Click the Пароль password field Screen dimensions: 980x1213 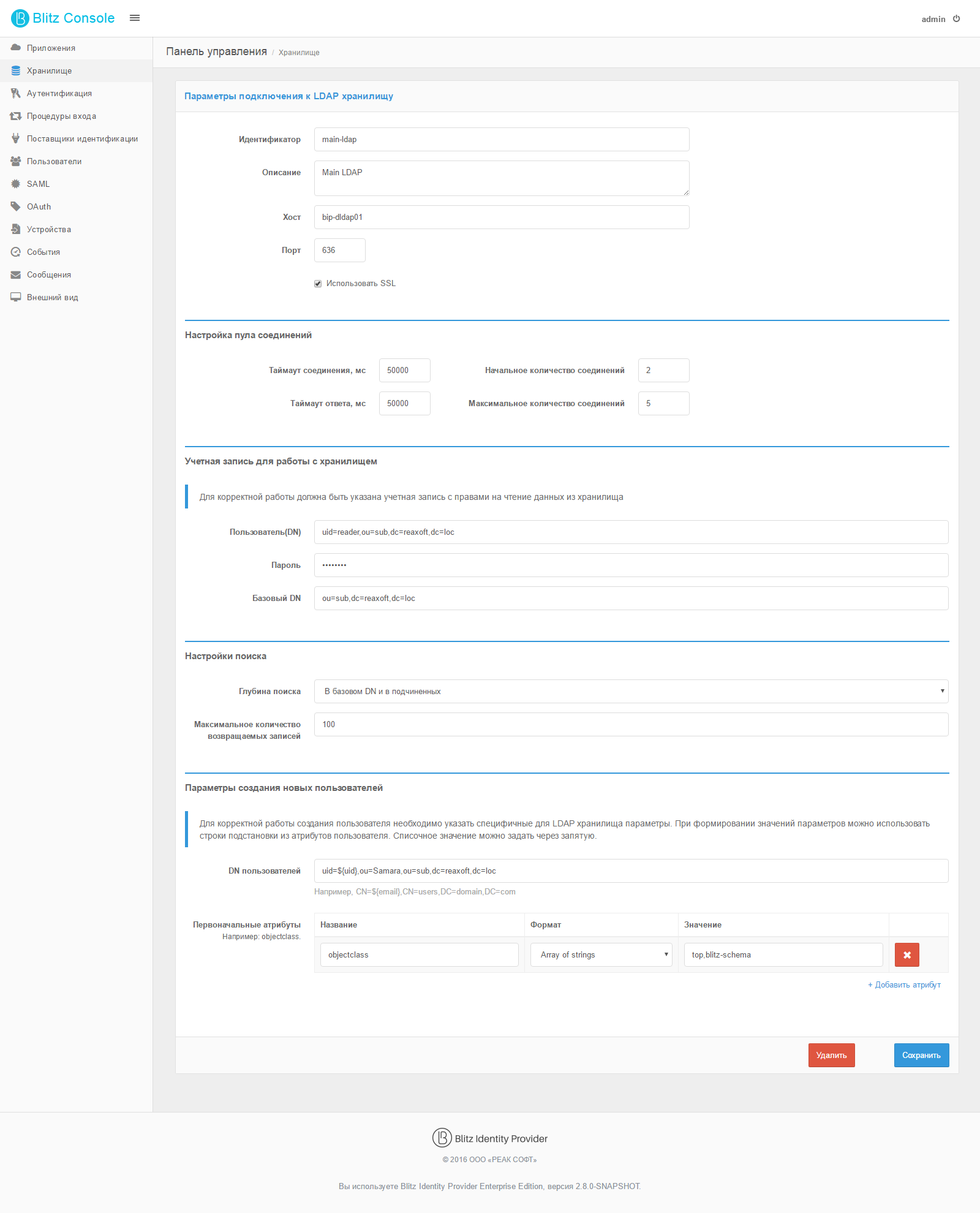(x=631, y=565)
